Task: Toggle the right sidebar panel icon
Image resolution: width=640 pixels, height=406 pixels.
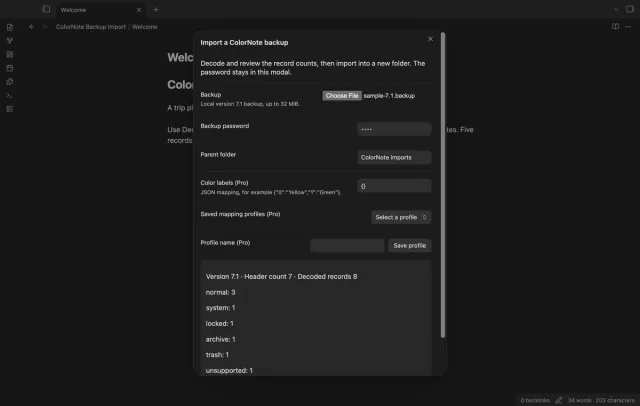Action: coord(630,9)
